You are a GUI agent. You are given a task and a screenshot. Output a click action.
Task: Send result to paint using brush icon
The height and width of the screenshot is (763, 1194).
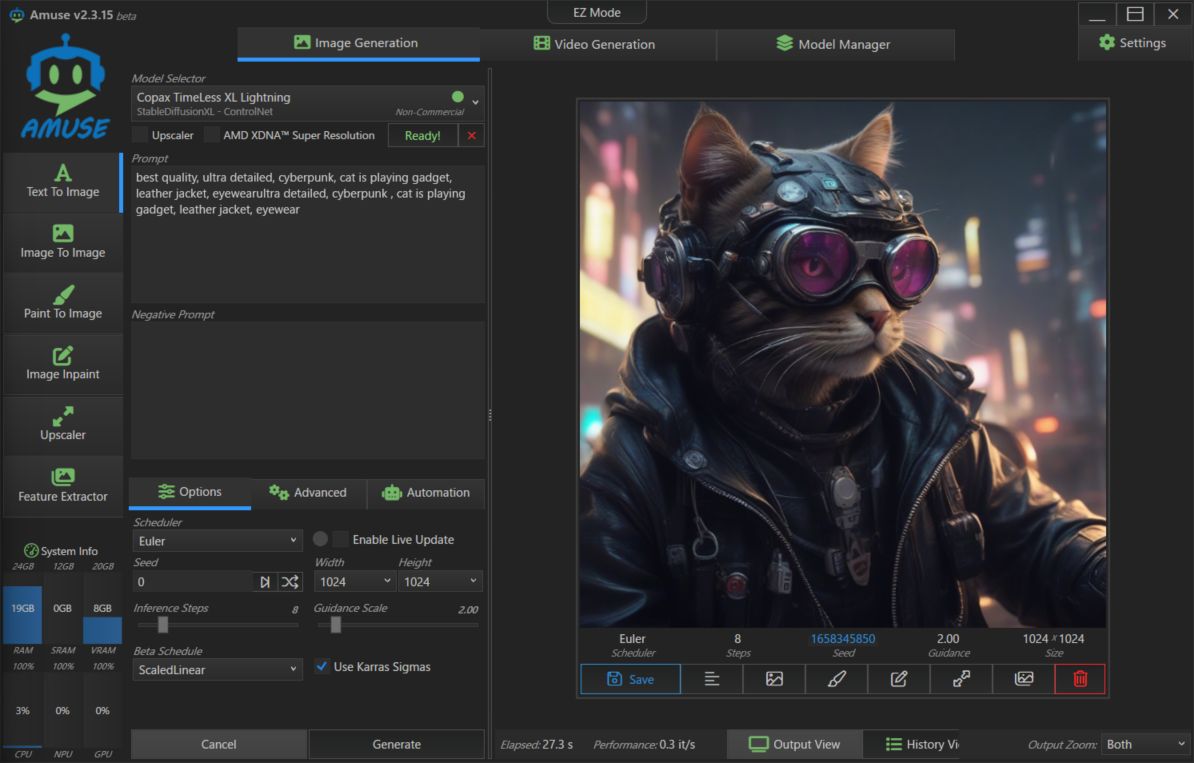[837, 679]
